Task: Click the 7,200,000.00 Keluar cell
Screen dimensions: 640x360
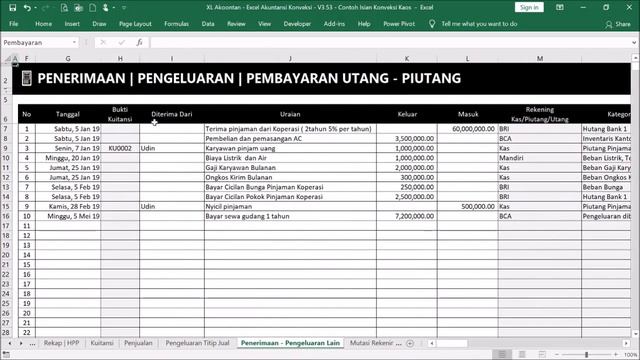Action: point(407,216)
